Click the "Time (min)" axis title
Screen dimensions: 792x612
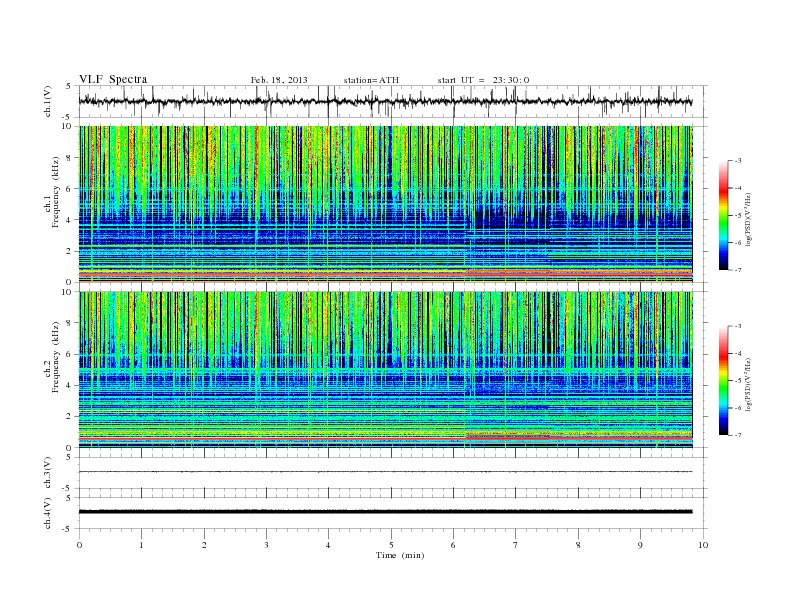tap(400, 555)
